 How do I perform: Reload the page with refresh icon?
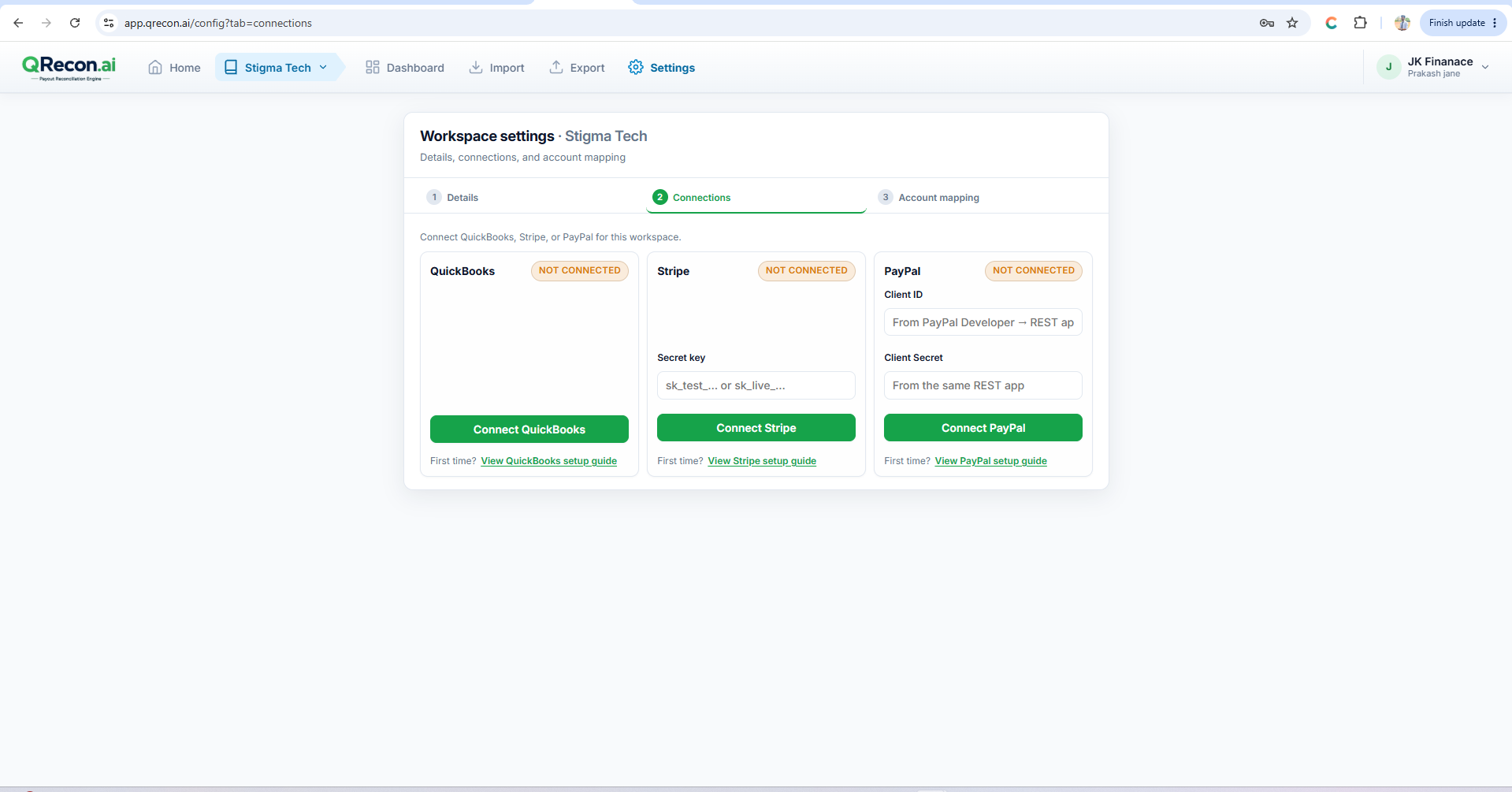click(x=75, y=23)
